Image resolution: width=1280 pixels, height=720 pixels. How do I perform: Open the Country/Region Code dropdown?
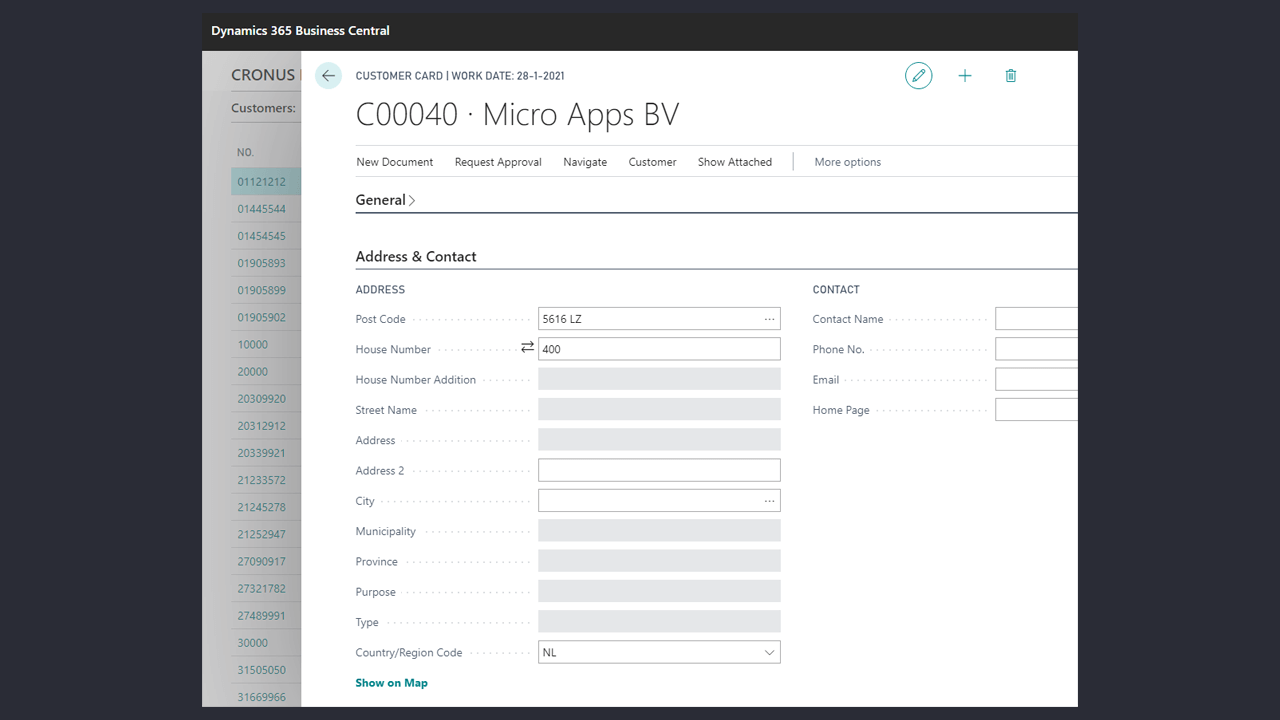point(769,653)
